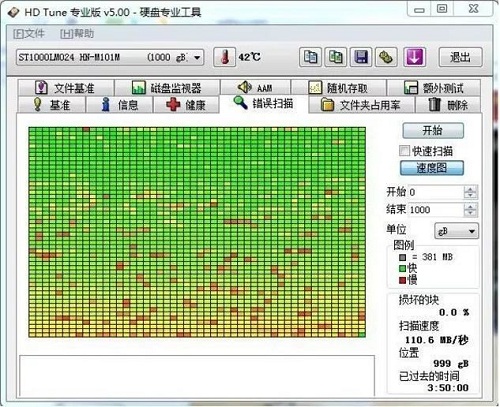
Task: Switch to the 磁盘监视器 tab
Action: 167,88
